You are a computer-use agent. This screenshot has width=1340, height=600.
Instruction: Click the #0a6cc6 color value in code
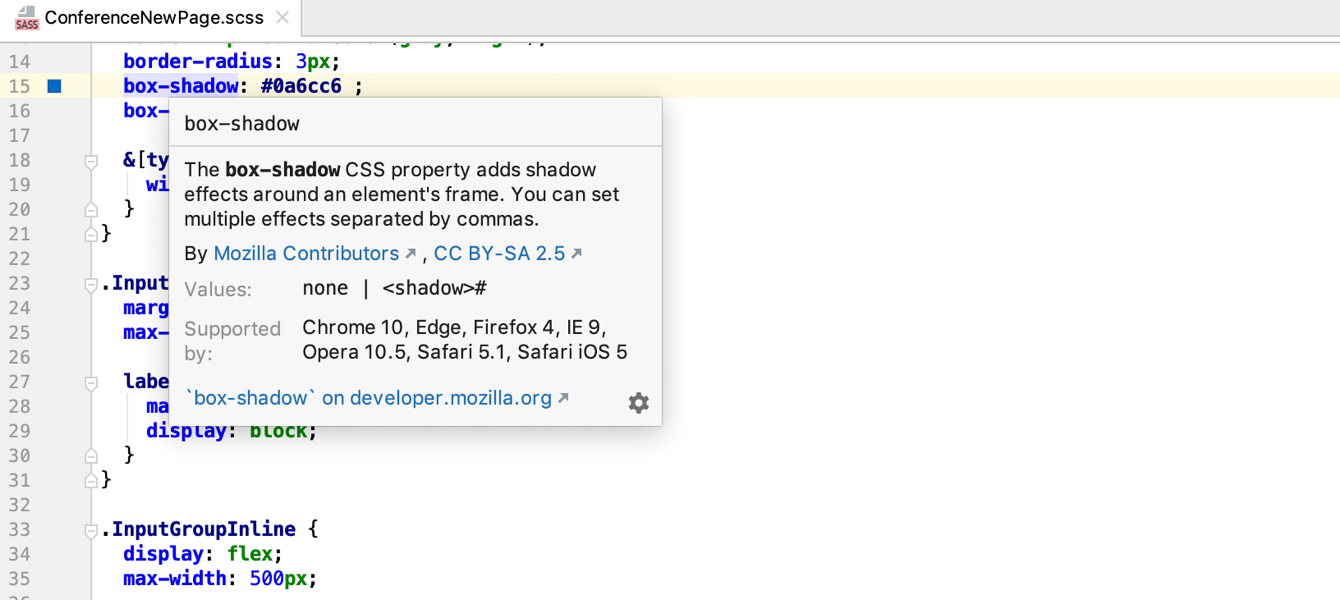301,86
